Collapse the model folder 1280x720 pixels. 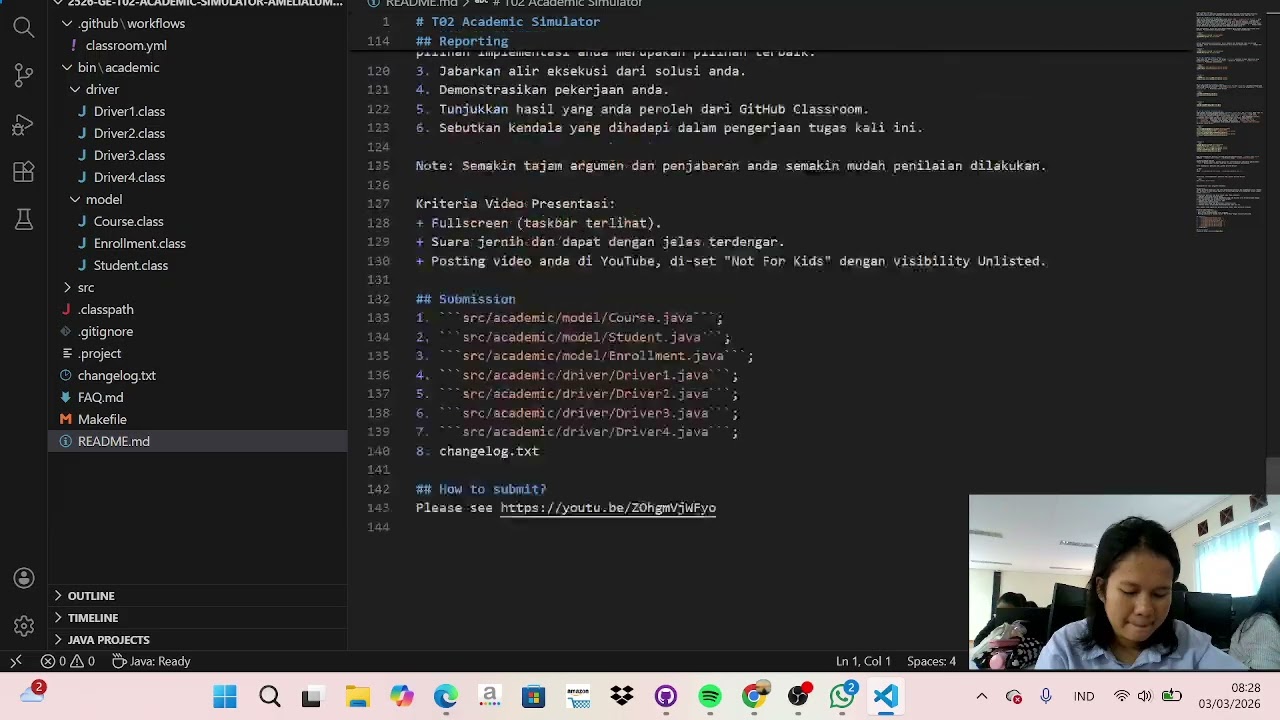click(x=197, y=199)
